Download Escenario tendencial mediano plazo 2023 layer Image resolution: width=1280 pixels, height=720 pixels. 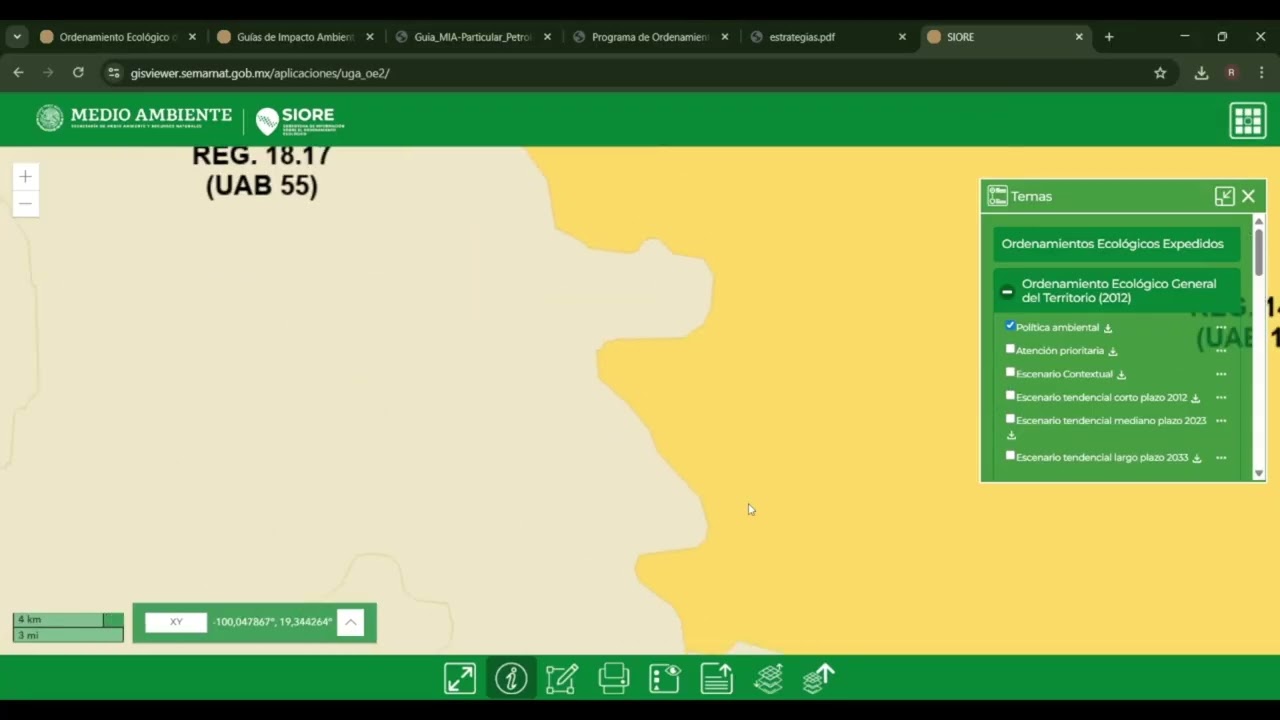tap(1011, 435)
